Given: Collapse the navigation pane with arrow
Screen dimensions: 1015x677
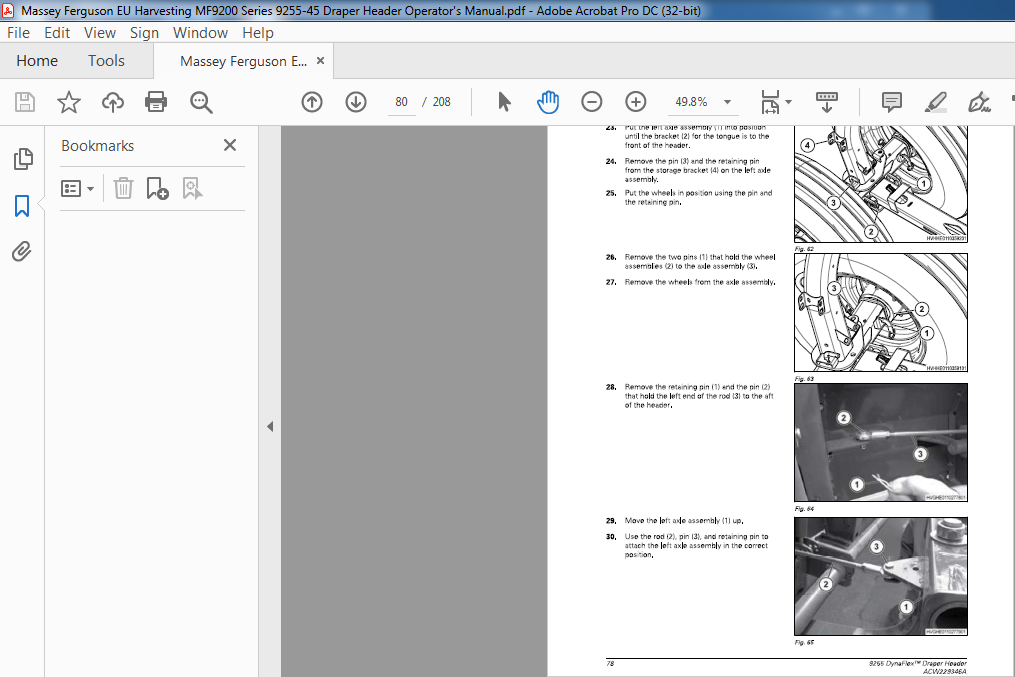Looking at the screenshot, I should point(270,427).
